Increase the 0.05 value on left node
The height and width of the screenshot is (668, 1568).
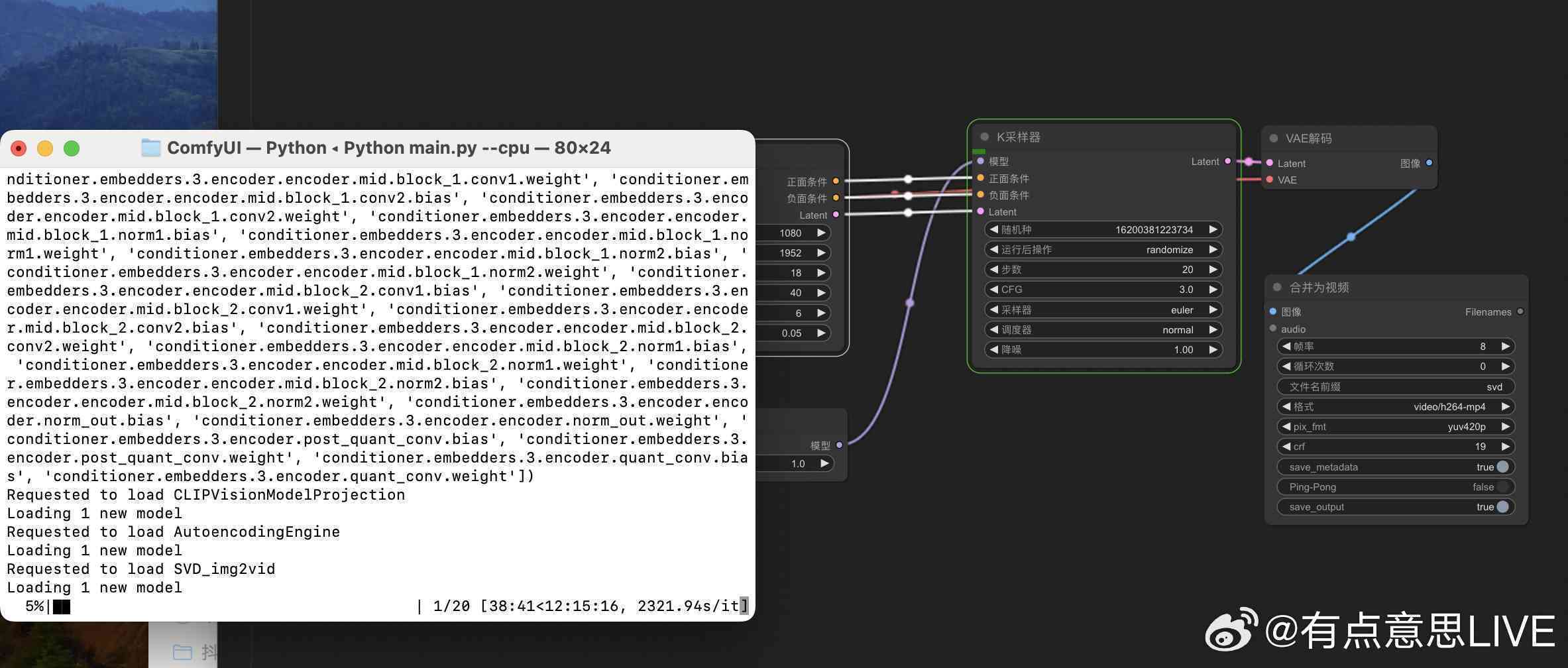coord(821,333)
